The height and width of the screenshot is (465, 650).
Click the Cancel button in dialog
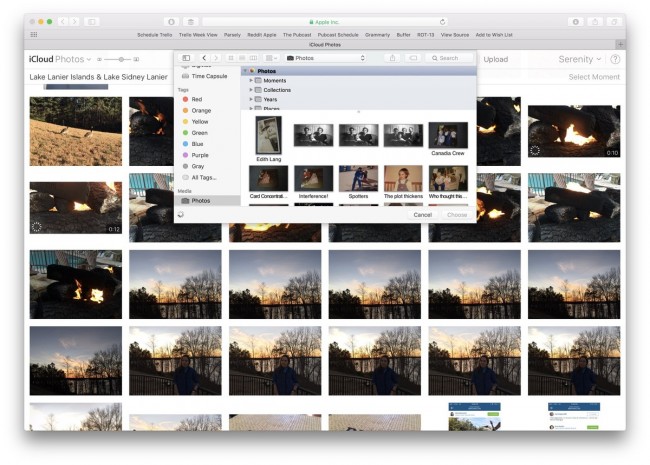click(422, 215)
